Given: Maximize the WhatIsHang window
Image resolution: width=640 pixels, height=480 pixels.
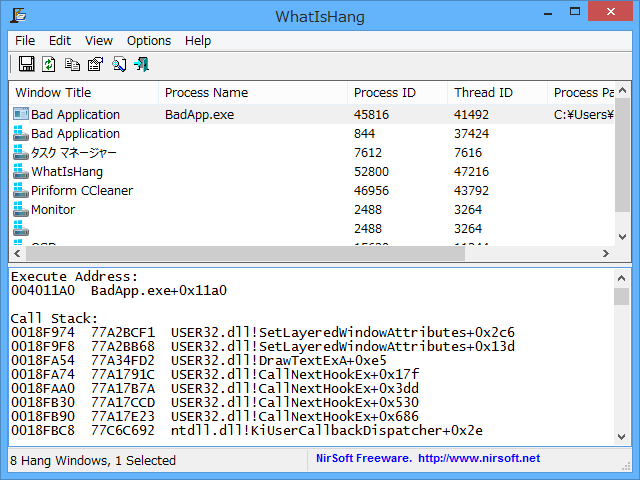Looking at the screenshot, I should click(575, 11).
